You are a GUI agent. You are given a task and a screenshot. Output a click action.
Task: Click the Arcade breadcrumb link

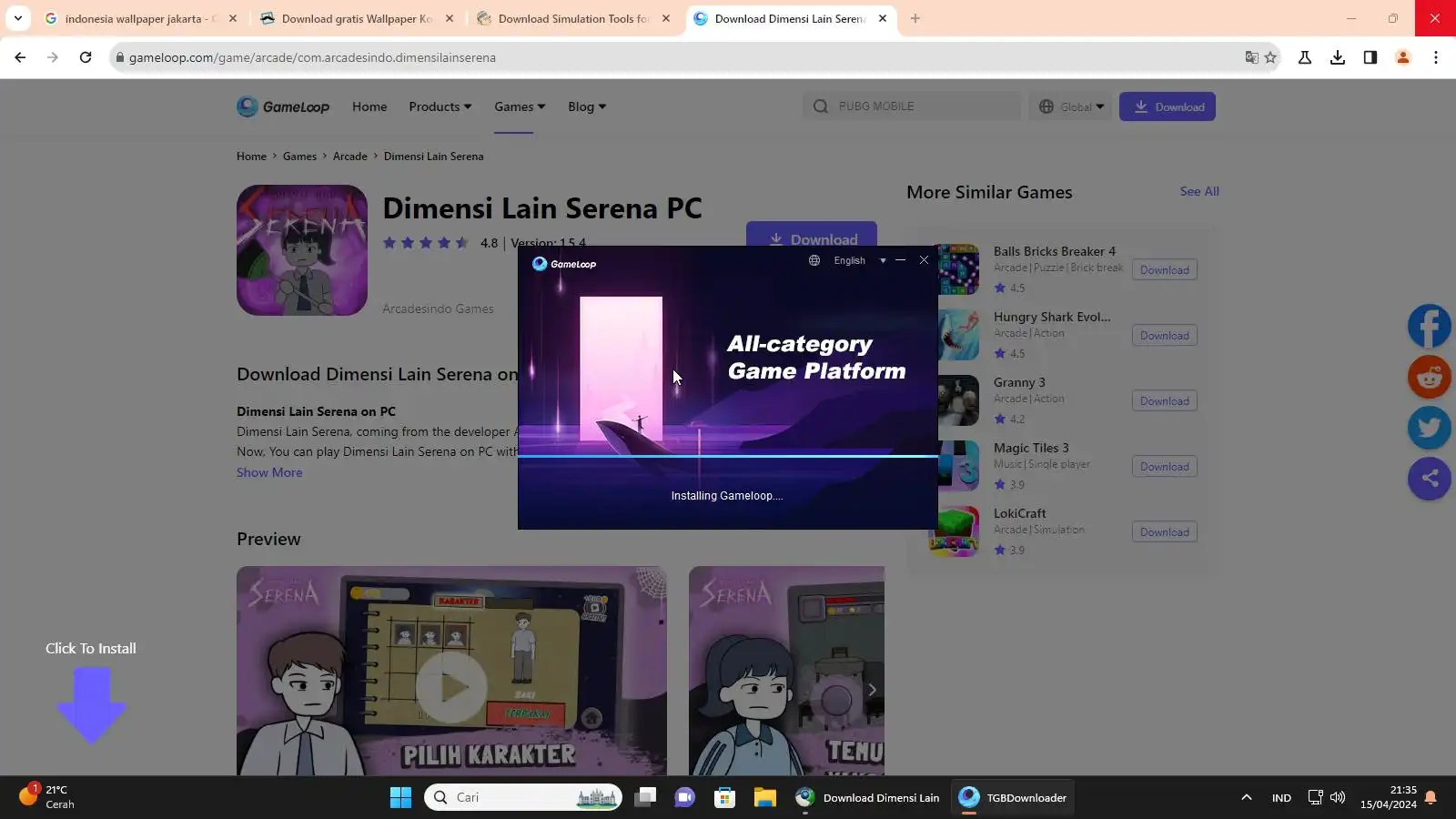[x=350, y=157]
